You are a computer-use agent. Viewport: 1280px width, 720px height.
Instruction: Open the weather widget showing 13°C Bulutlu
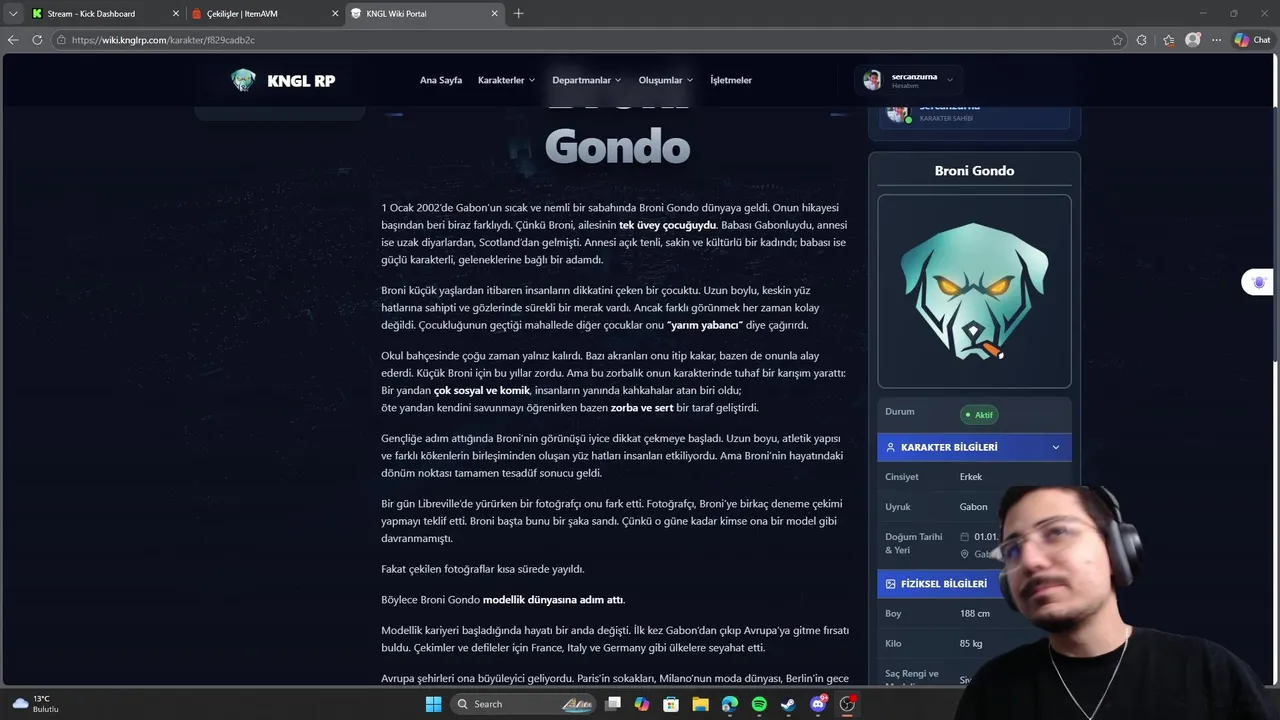point(36,704)
